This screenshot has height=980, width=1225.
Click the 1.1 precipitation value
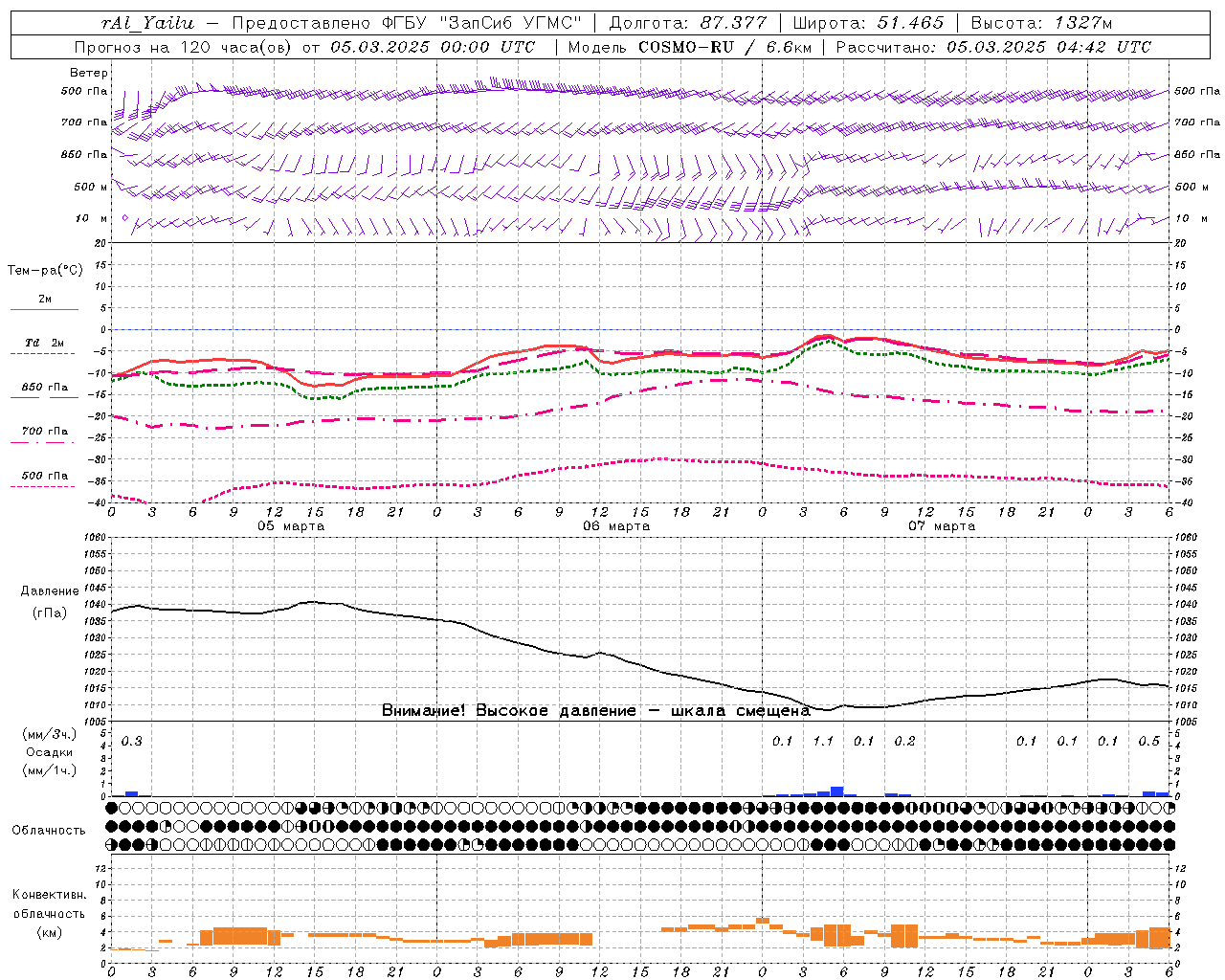(x=823, y=742)
